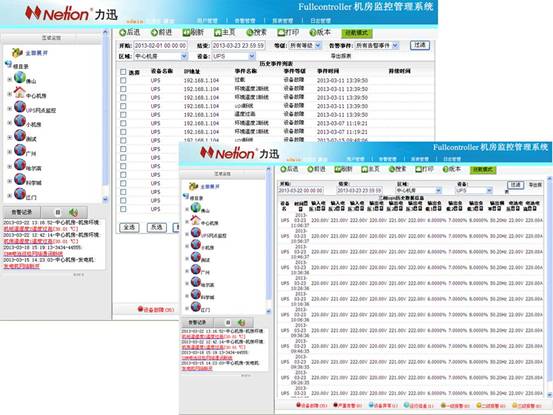Click the pause icon beside 告警记录 in rear window

click(58, 212)
